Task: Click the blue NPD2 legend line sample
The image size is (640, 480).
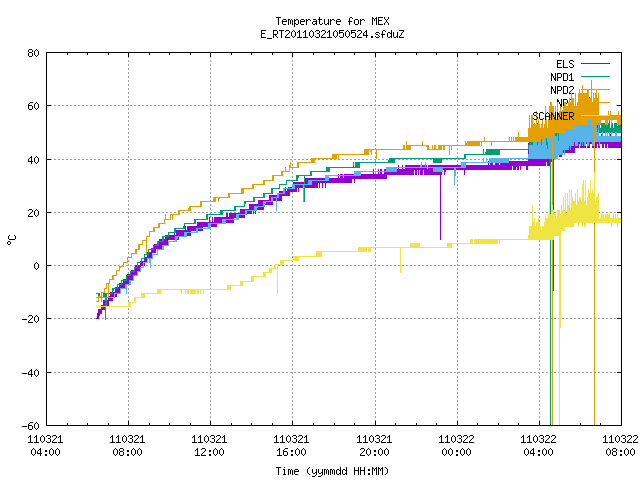Action: pyautogui.click(x=595, y=89)
